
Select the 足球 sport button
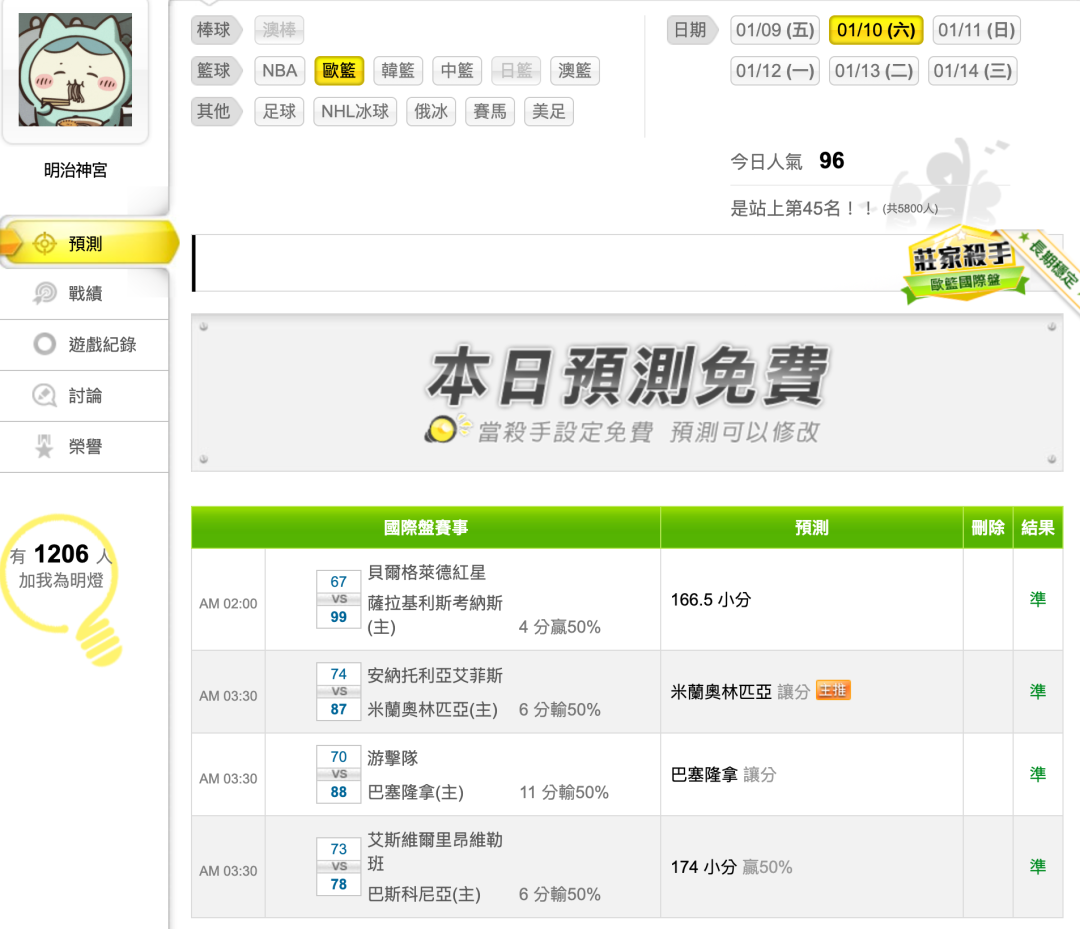point(279,111)
